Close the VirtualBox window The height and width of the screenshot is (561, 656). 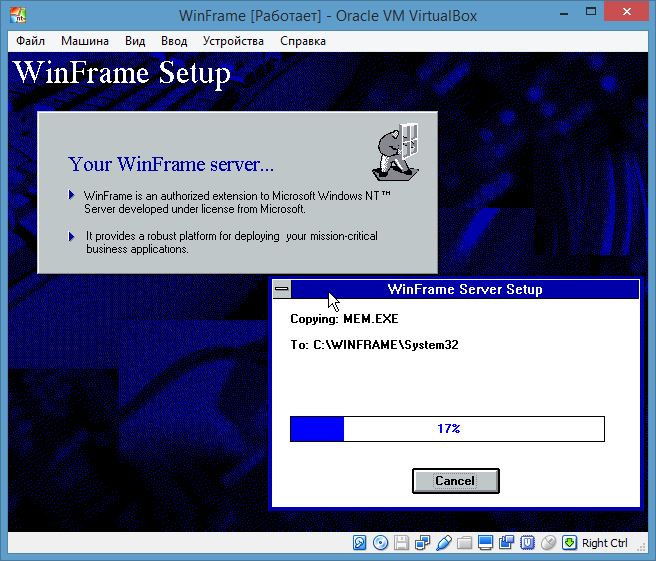(x=627, y=12)
